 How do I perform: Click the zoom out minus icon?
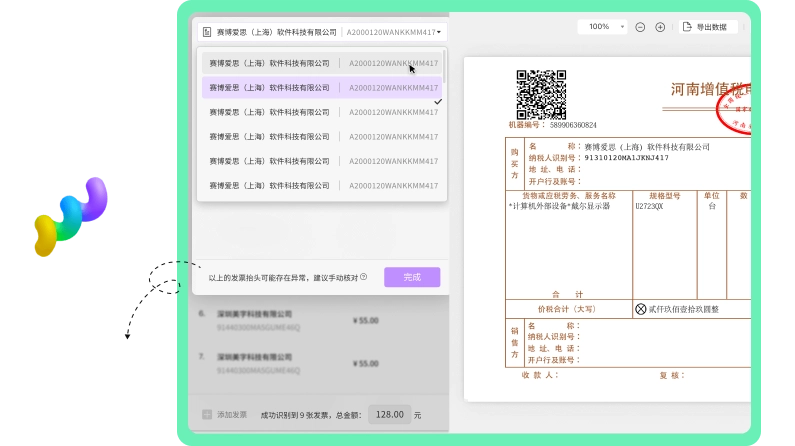click(640, 27)
